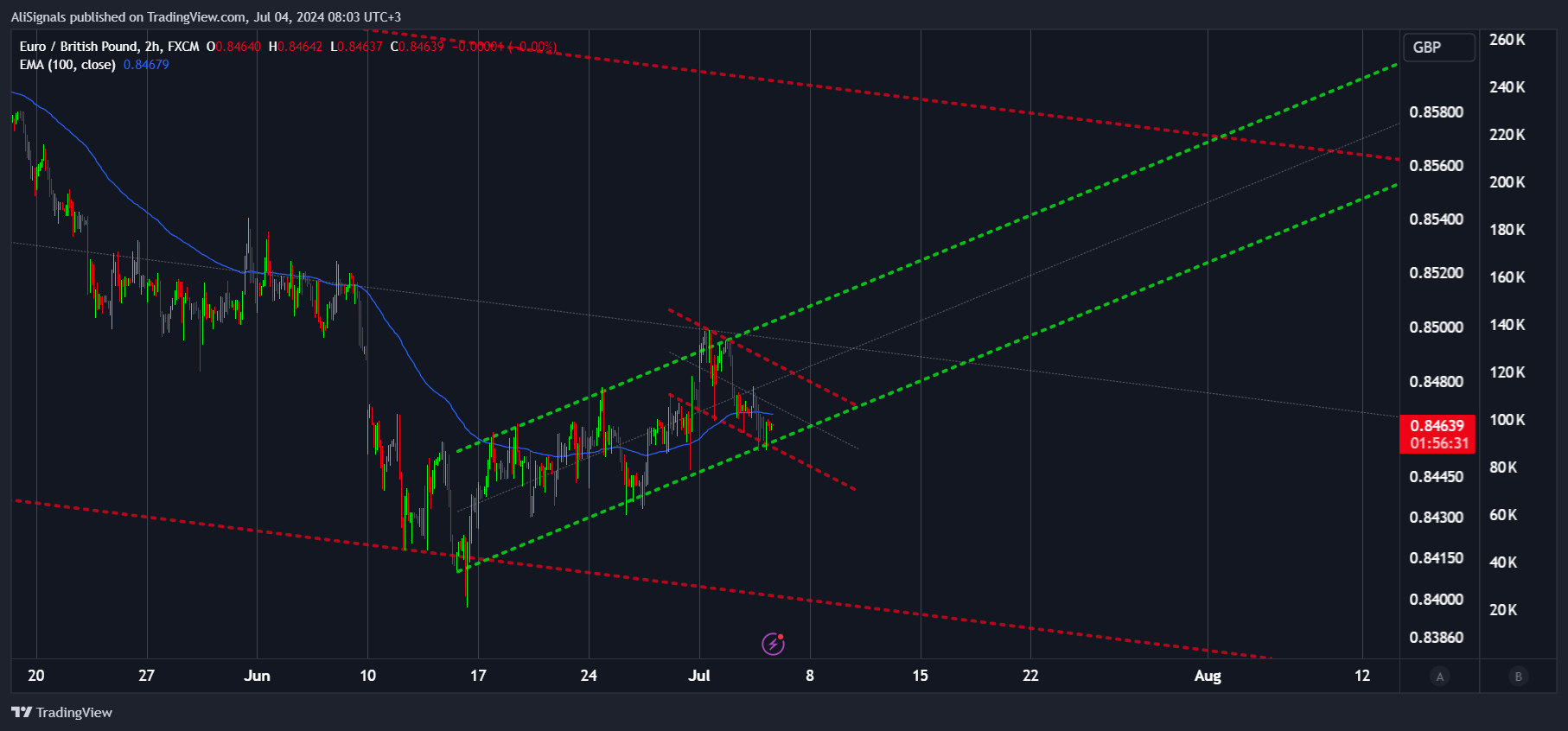Click the 0.85000 price axis label
Screen dimensions: 1568x731
point(1436,327)
